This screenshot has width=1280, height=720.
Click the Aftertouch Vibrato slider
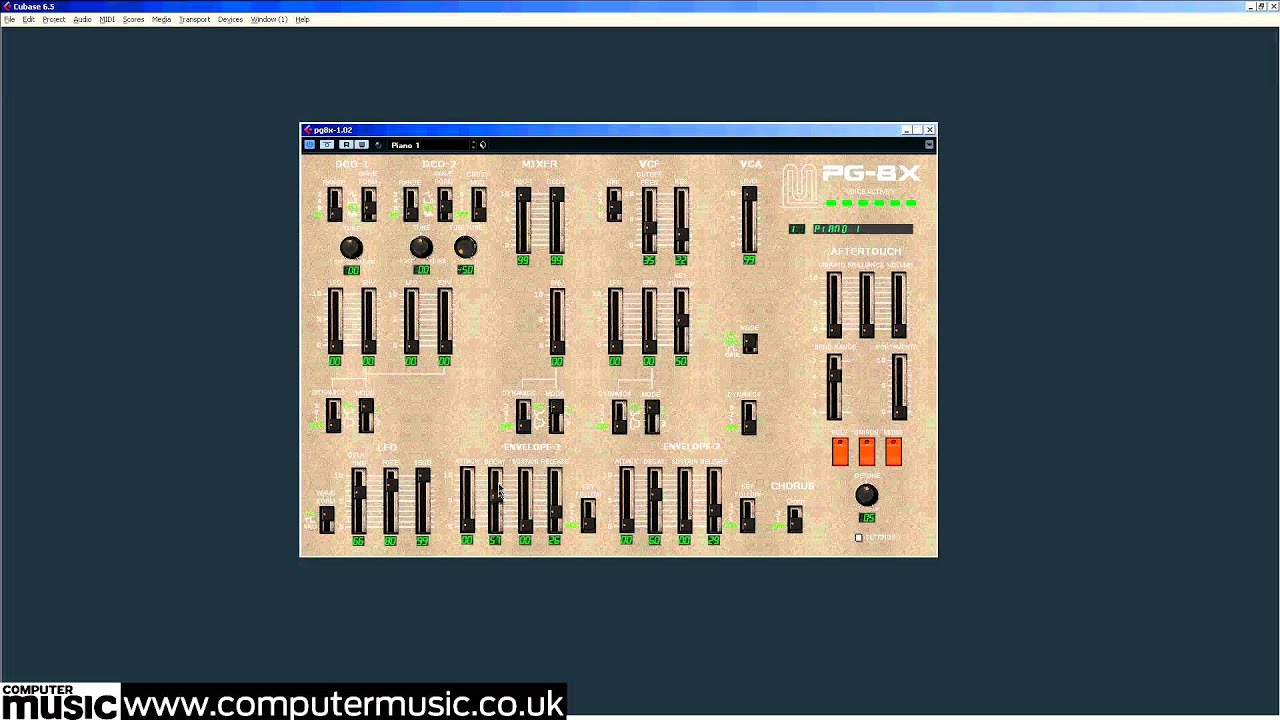[x=833, y=305]
